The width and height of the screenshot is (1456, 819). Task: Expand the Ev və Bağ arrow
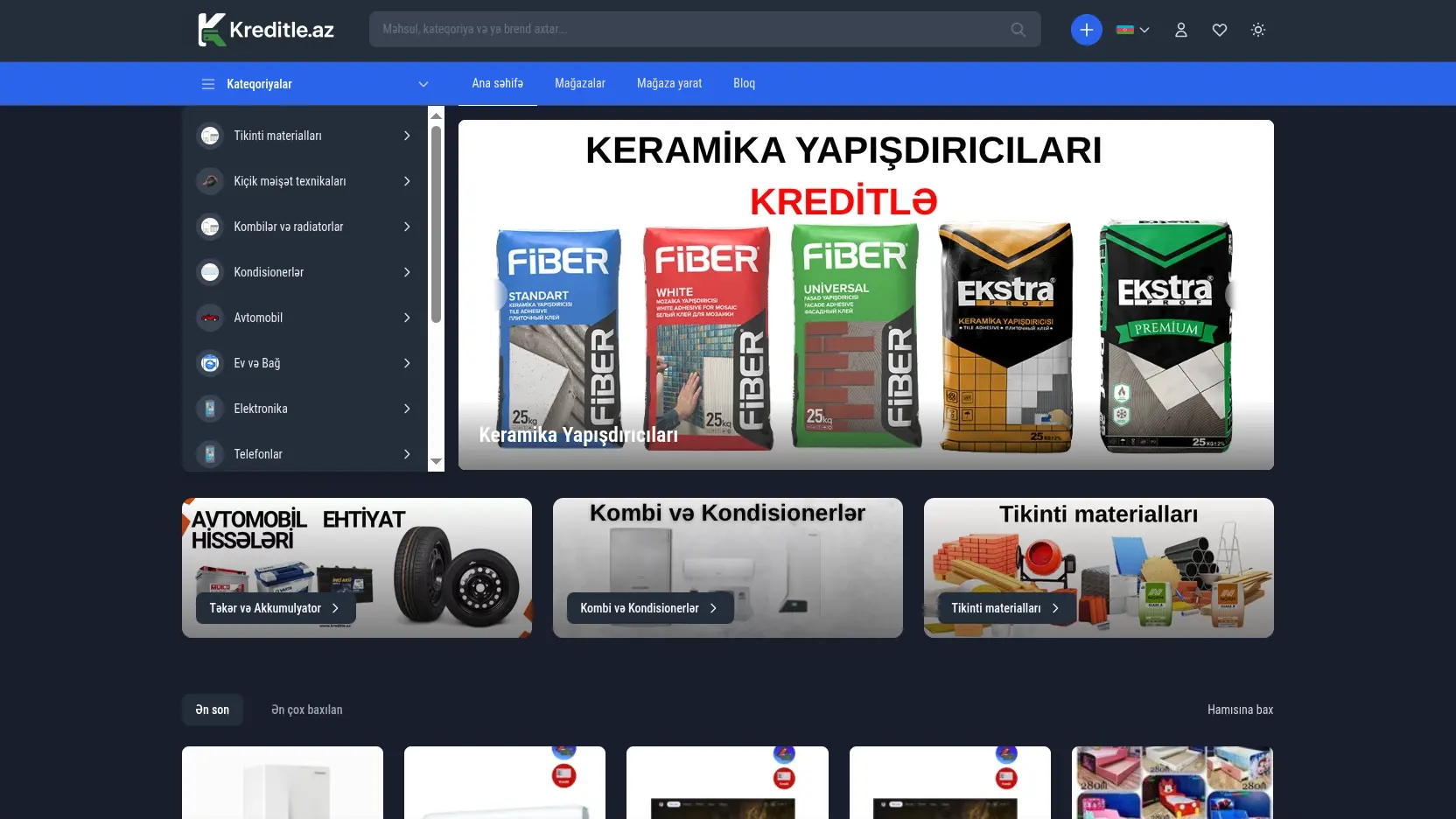tap(407, 363)
